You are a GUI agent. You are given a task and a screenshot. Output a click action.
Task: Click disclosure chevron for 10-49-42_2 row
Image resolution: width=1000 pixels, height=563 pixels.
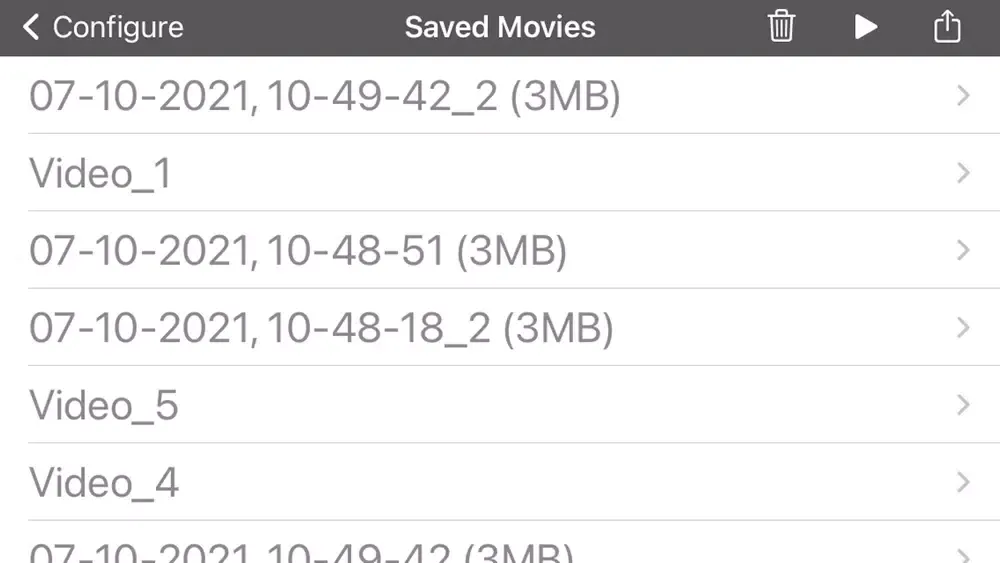click(x=963, y=96)
